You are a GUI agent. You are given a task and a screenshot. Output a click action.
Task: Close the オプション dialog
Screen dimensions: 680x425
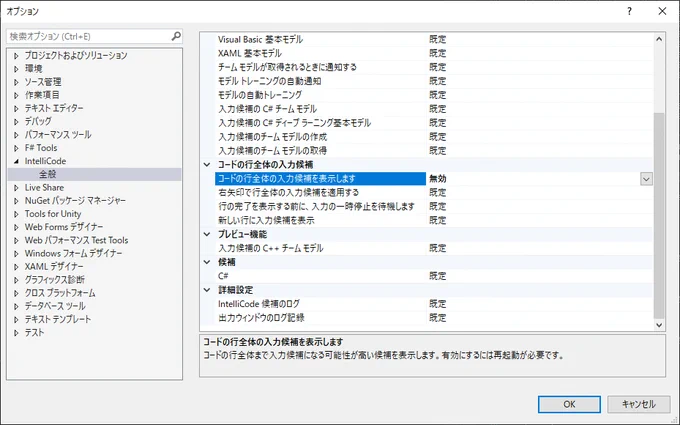[662, 11]
